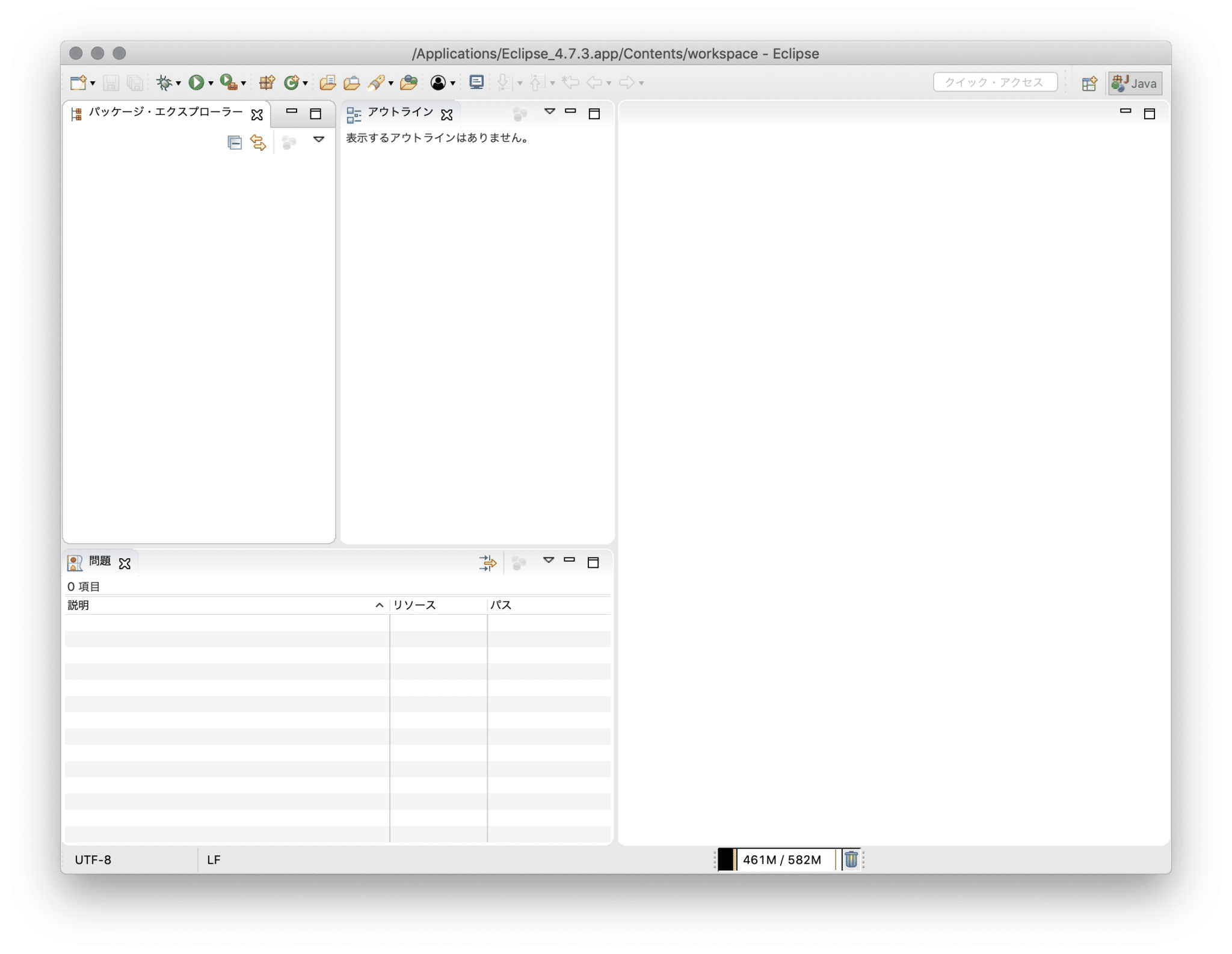Run garbage collector trash icon

click(x=851, y=860)
